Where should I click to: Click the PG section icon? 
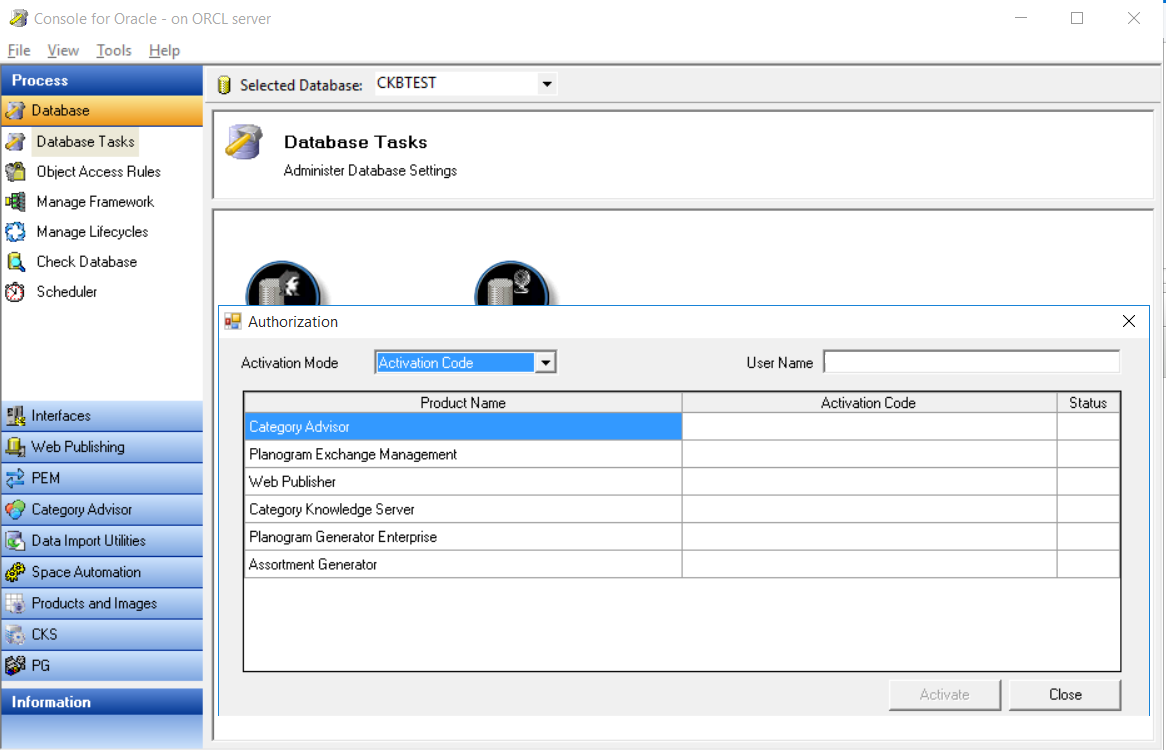tap(15, 665)
